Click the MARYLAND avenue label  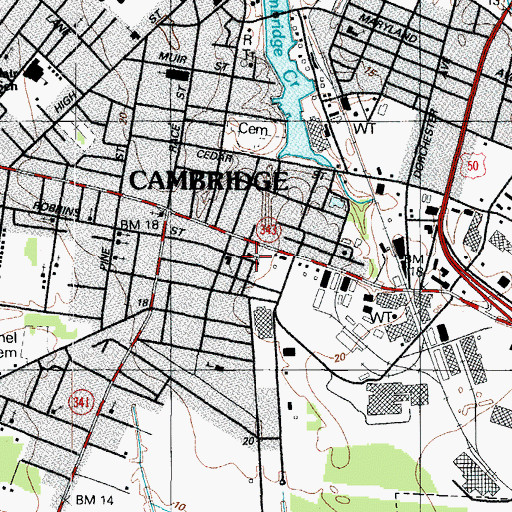coord(388,28)
